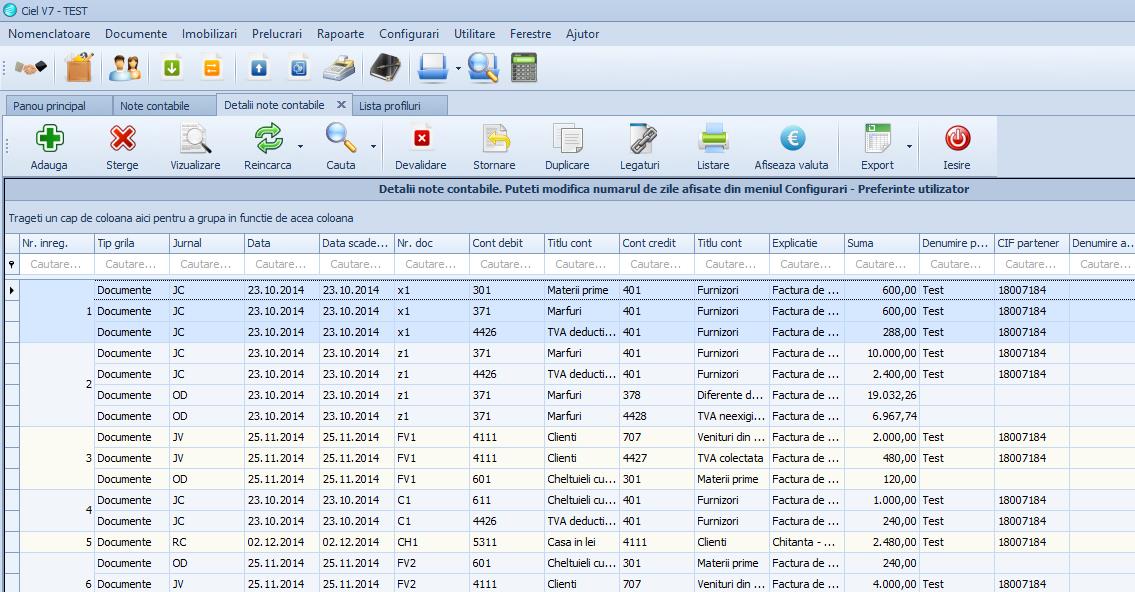The width and height of the screenshot is (1135, 592).
Task: Click the Vizualizare preview icon
Action: pyautogui.click(x=195, y=138)
